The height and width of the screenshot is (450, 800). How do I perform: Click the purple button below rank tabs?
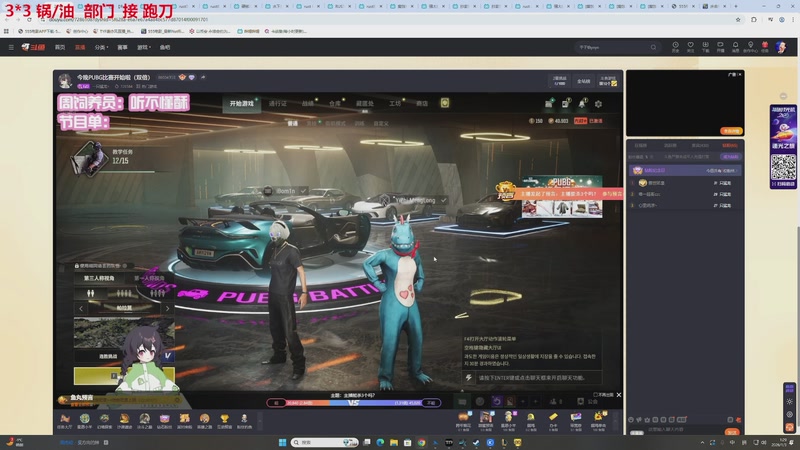pos(731,157)
